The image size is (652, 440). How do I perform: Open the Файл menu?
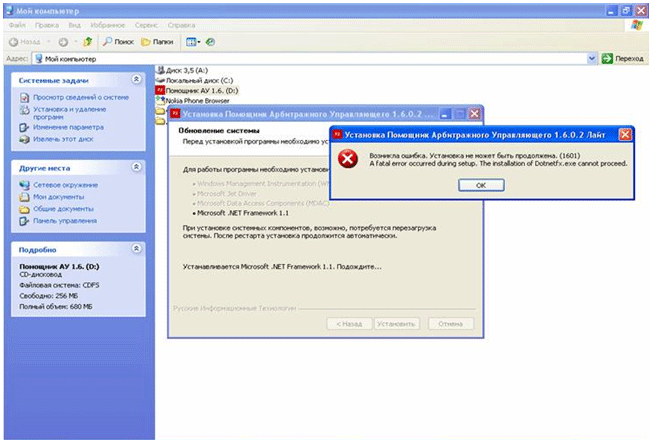tap(17, 25)
